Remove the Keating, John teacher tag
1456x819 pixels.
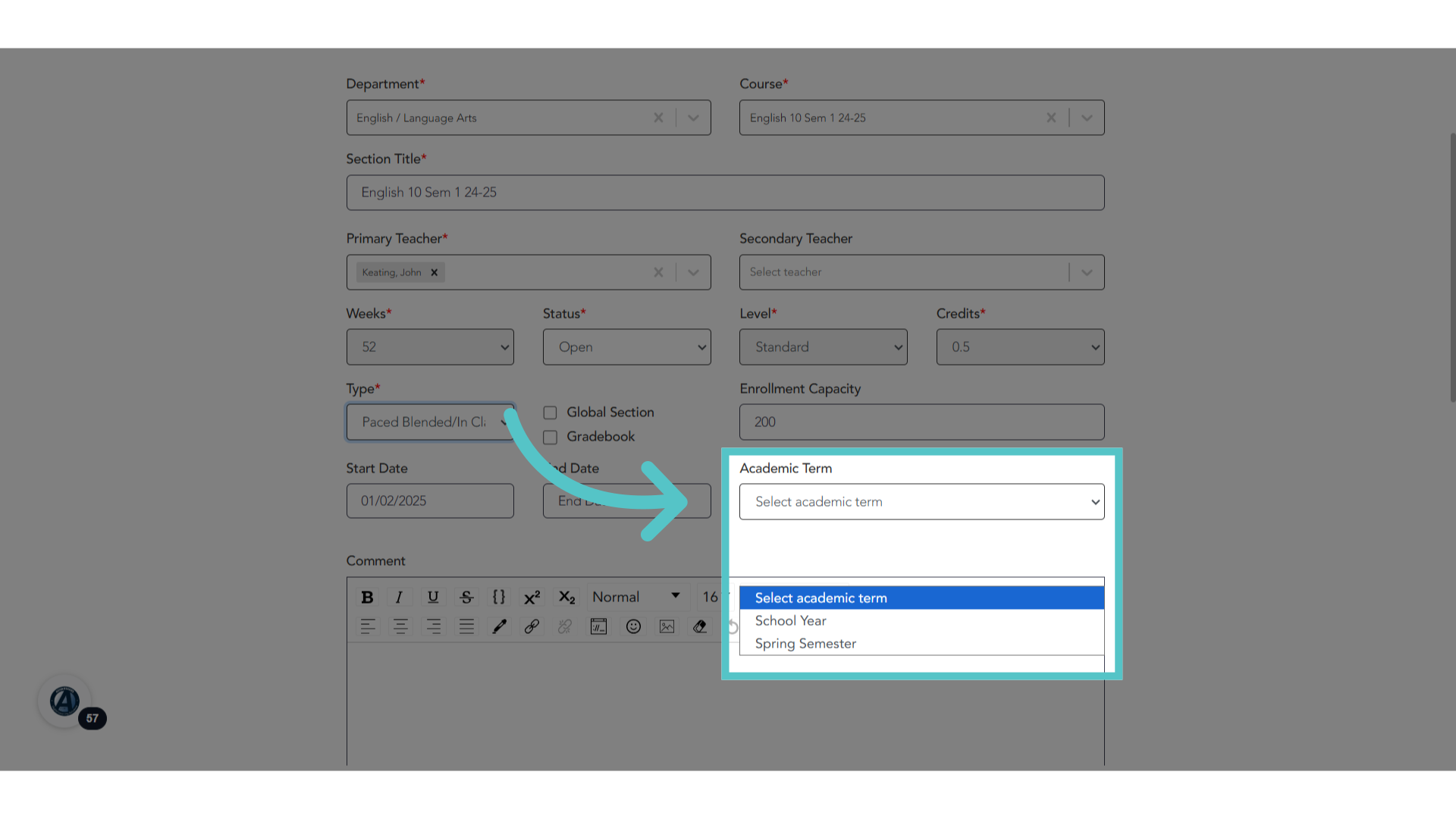click(435, 272)
